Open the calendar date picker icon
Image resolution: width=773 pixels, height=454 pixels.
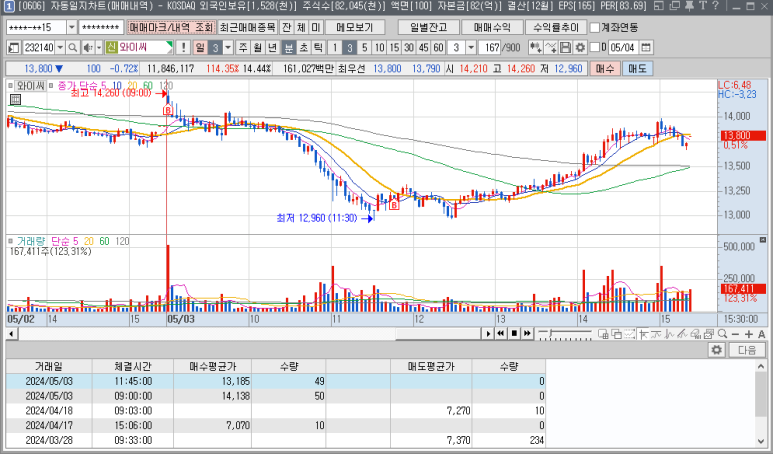646,47
